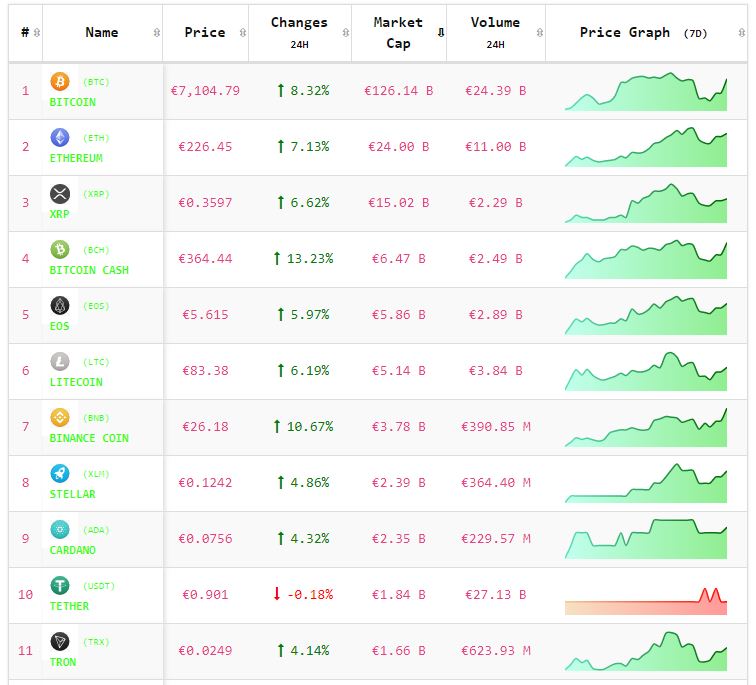This screenshot has width=756, height=685.
Task: Sort table by Name column header
Action: tap(102, 32)
